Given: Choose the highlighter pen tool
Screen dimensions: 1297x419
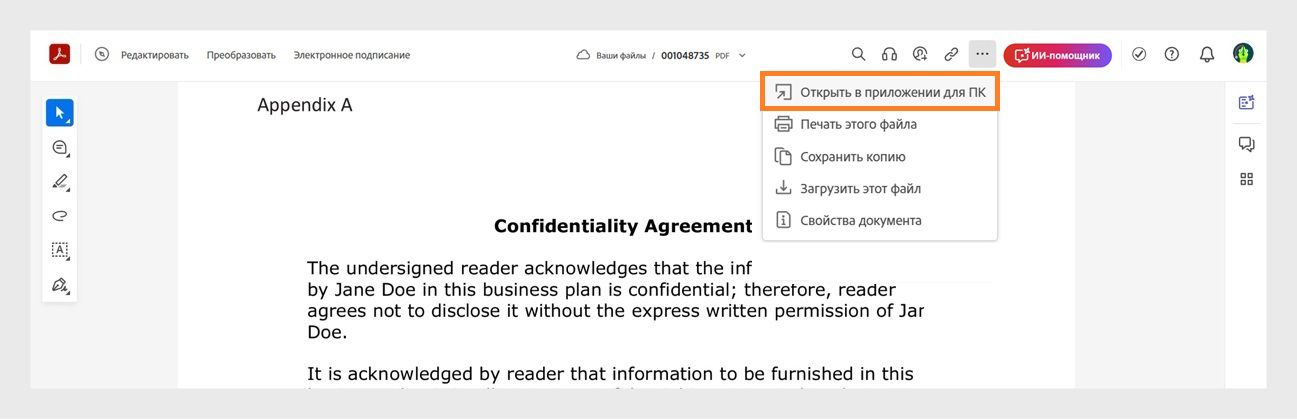Looking at the screenshot, I should point(60,182).
